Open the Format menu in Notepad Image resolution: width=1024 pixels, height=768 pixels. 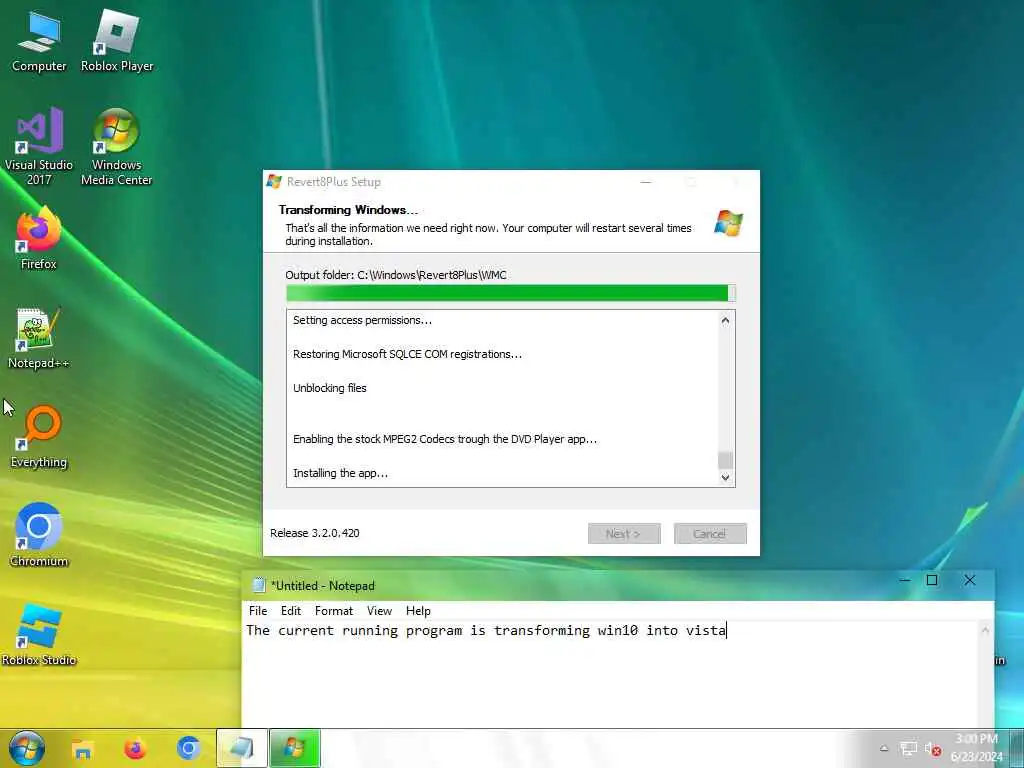coord(334,611)
